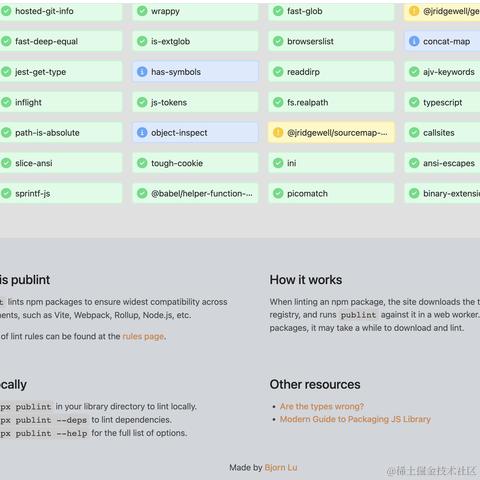Screen dimensions: 480x480
Task: Click the blue info icon beside has-symbols
Action: pyautogui.click(x=142, y=72)
